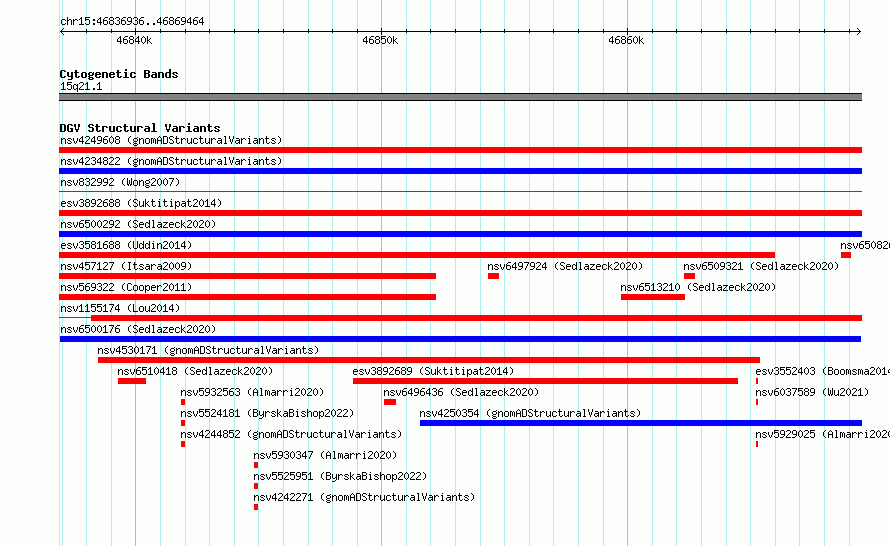Click the nsv1155174 (Lou2014) label

[120, 308]
